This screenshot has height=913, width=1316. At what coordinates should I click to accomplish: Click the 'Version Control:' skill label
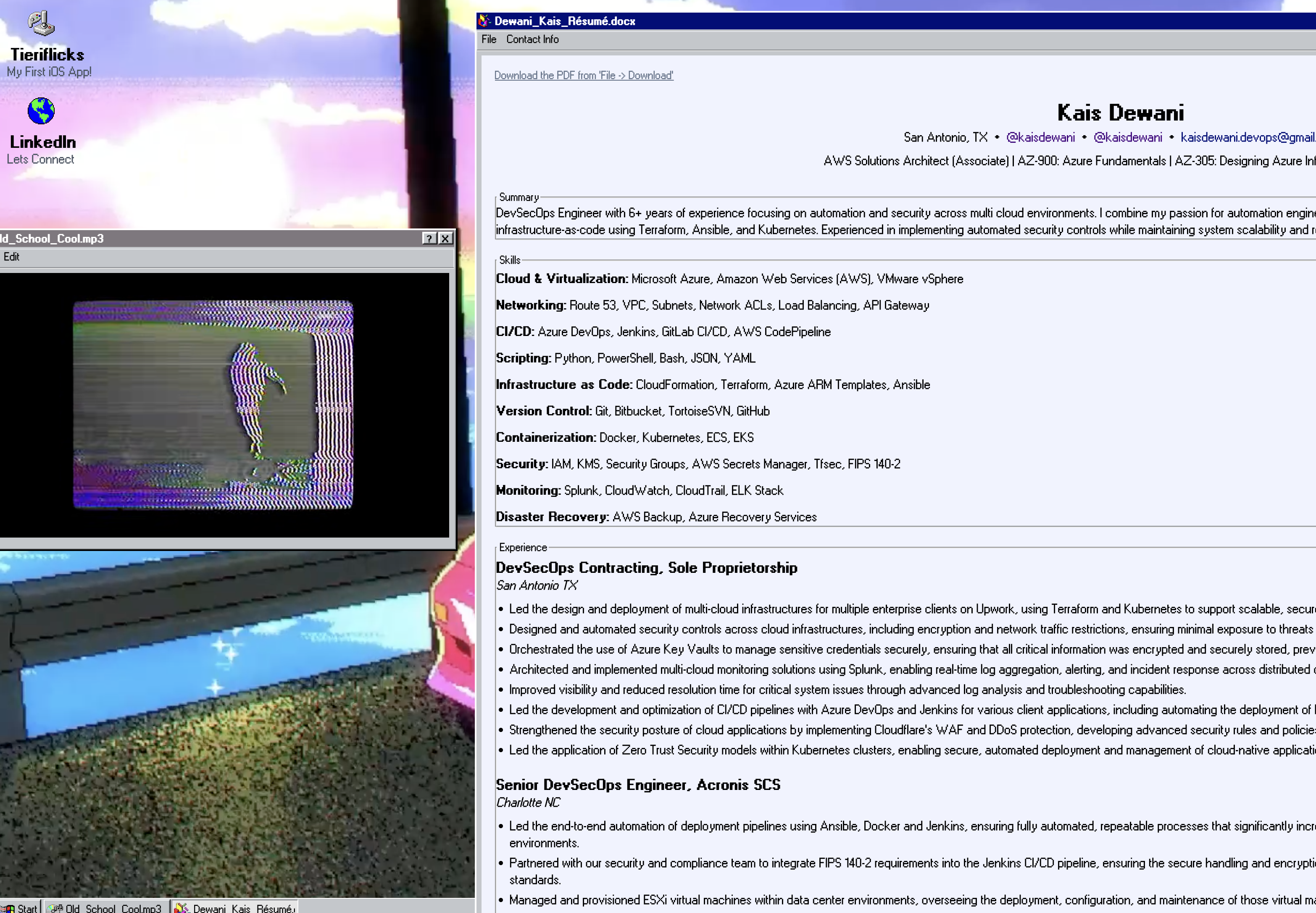pos(544,411)
